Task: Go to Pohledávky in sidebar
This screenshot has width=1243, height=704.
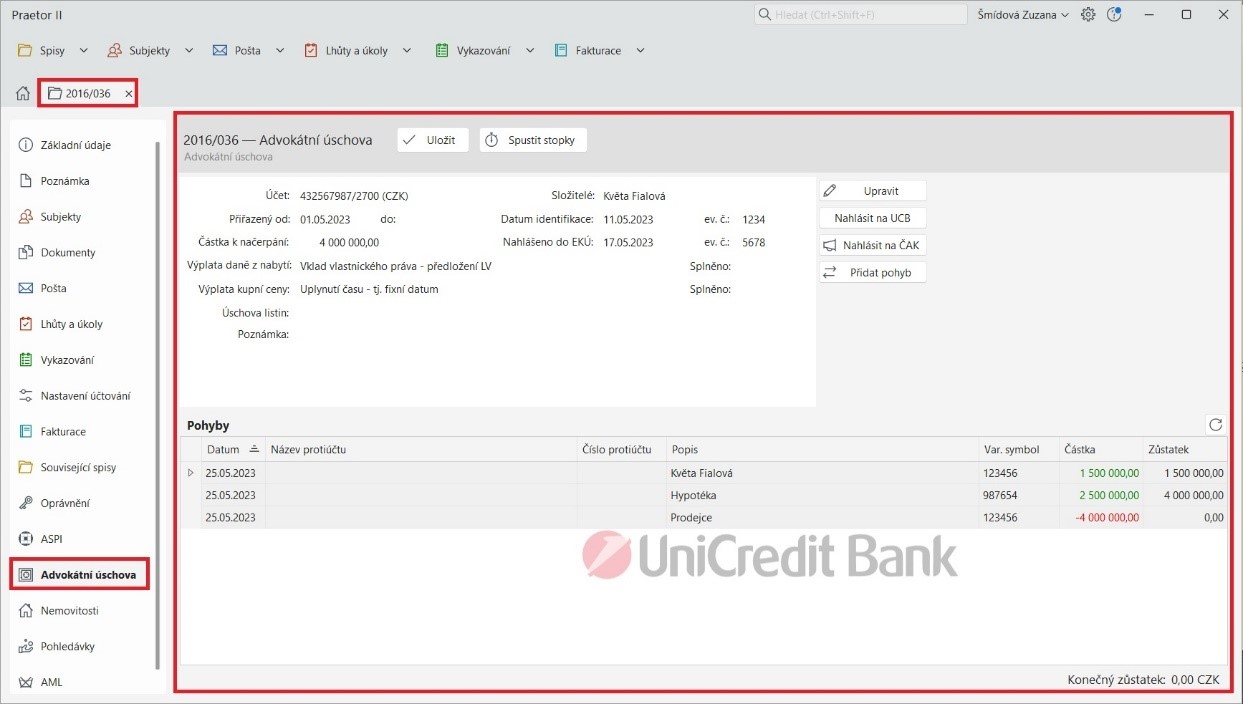Action: 67,647
